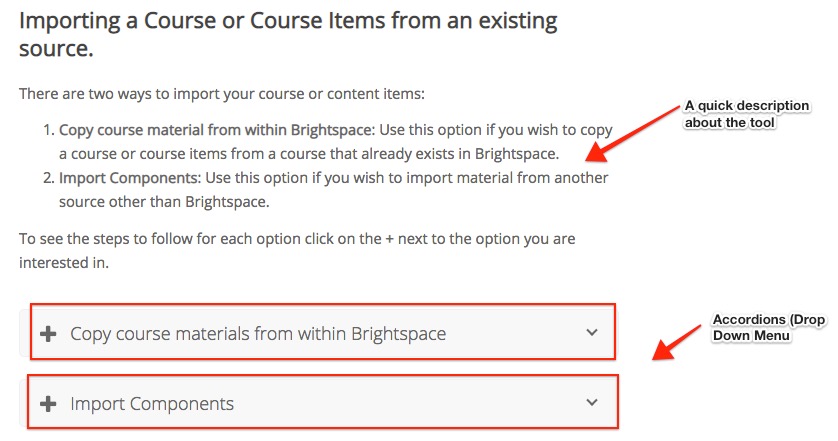
Task: Select the "A quick description about the tool" annotation
Action: tap(746, 114)
